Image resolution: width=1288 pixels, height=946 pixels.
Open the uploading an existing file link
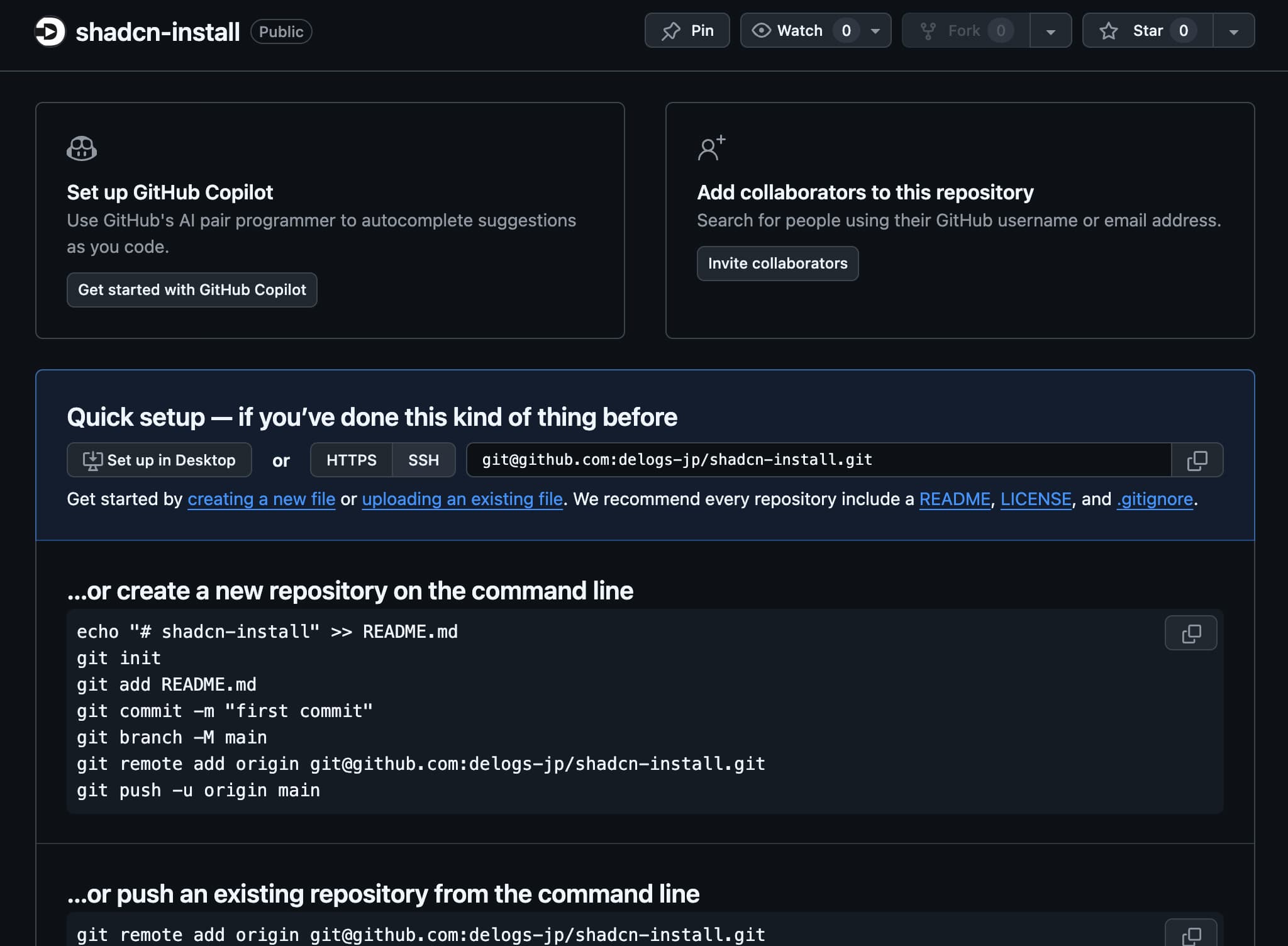pyautogui.click(x=462, y=499)
